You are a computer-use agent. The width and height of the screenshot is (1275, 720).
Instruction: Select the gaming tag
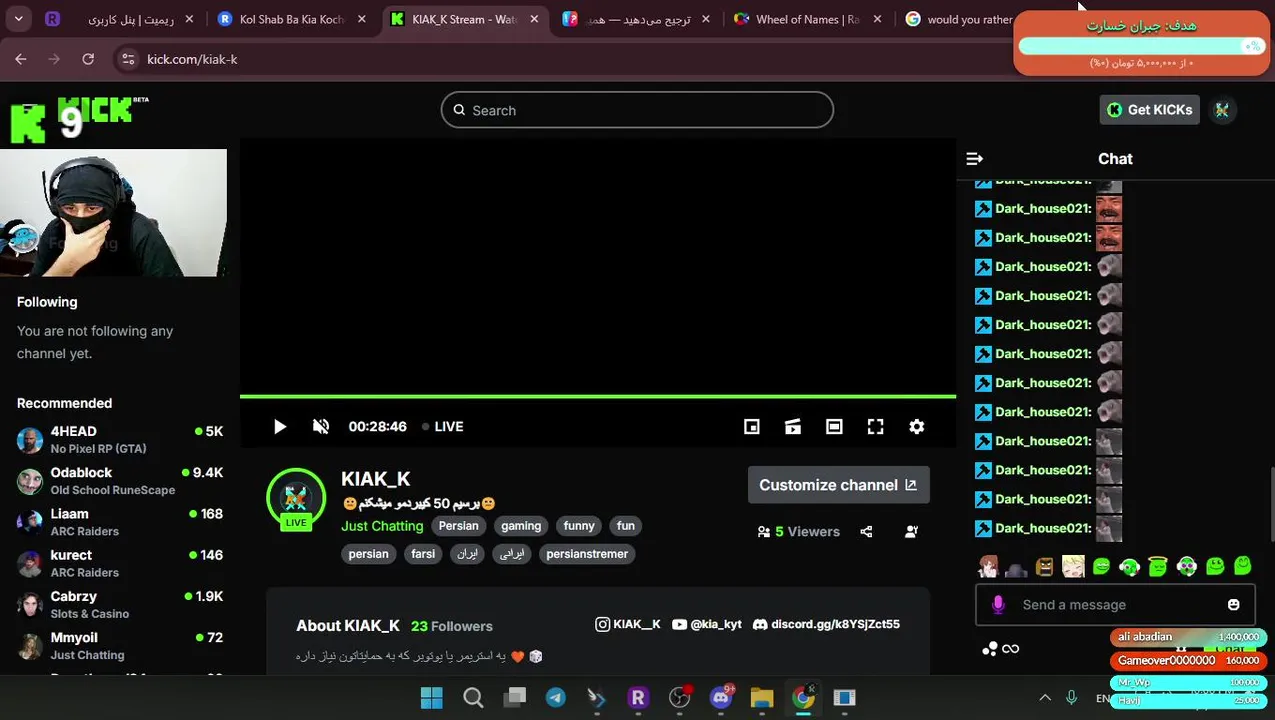coord(521,526)
